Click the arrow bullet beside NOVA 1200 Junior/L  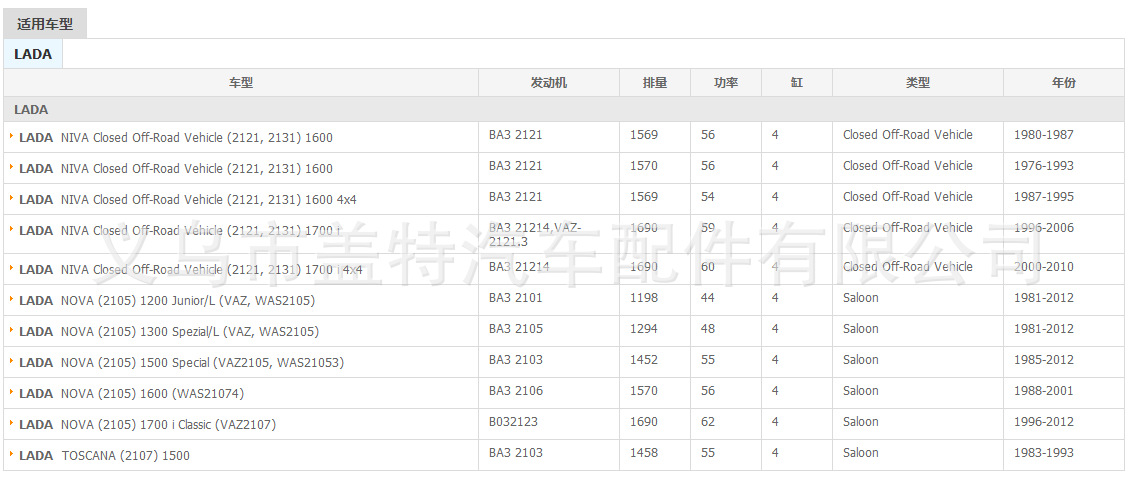pos(12,299)
